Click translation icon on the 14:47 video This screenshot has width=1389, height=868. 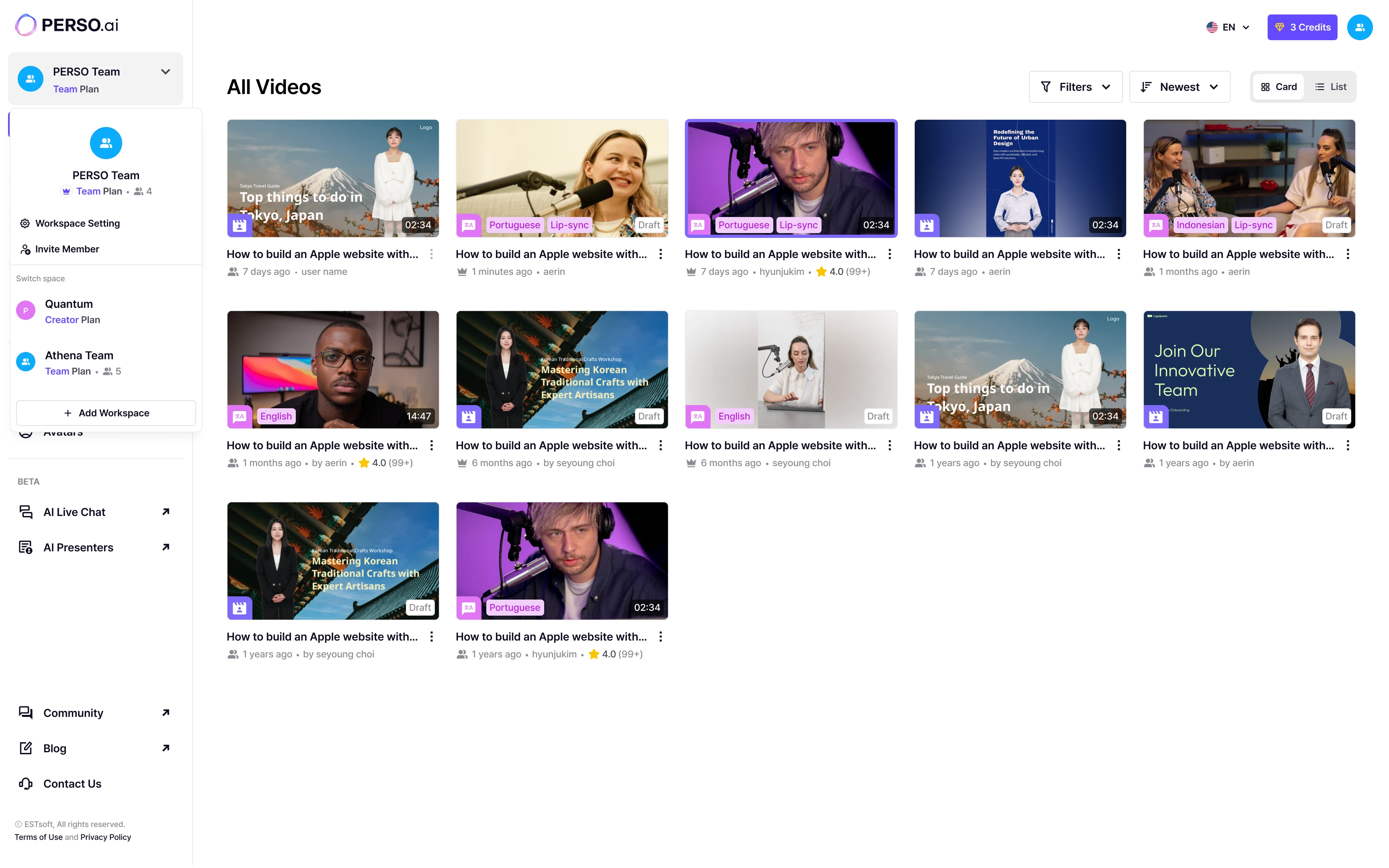click(240, 416)
